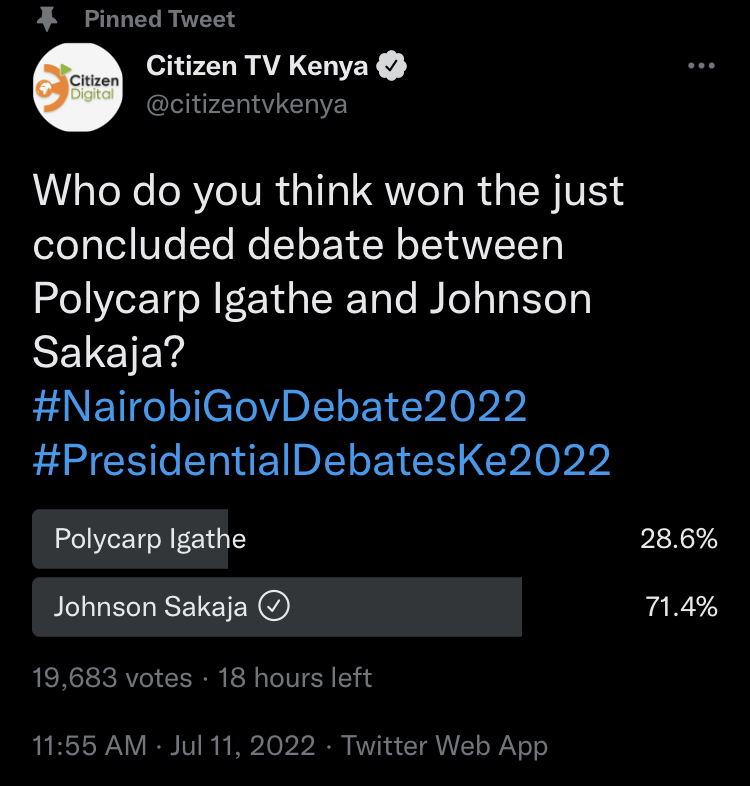Open the Twitter Web App source link
The width and height of the screenshot is (750, 786).
tap(444, 746)
